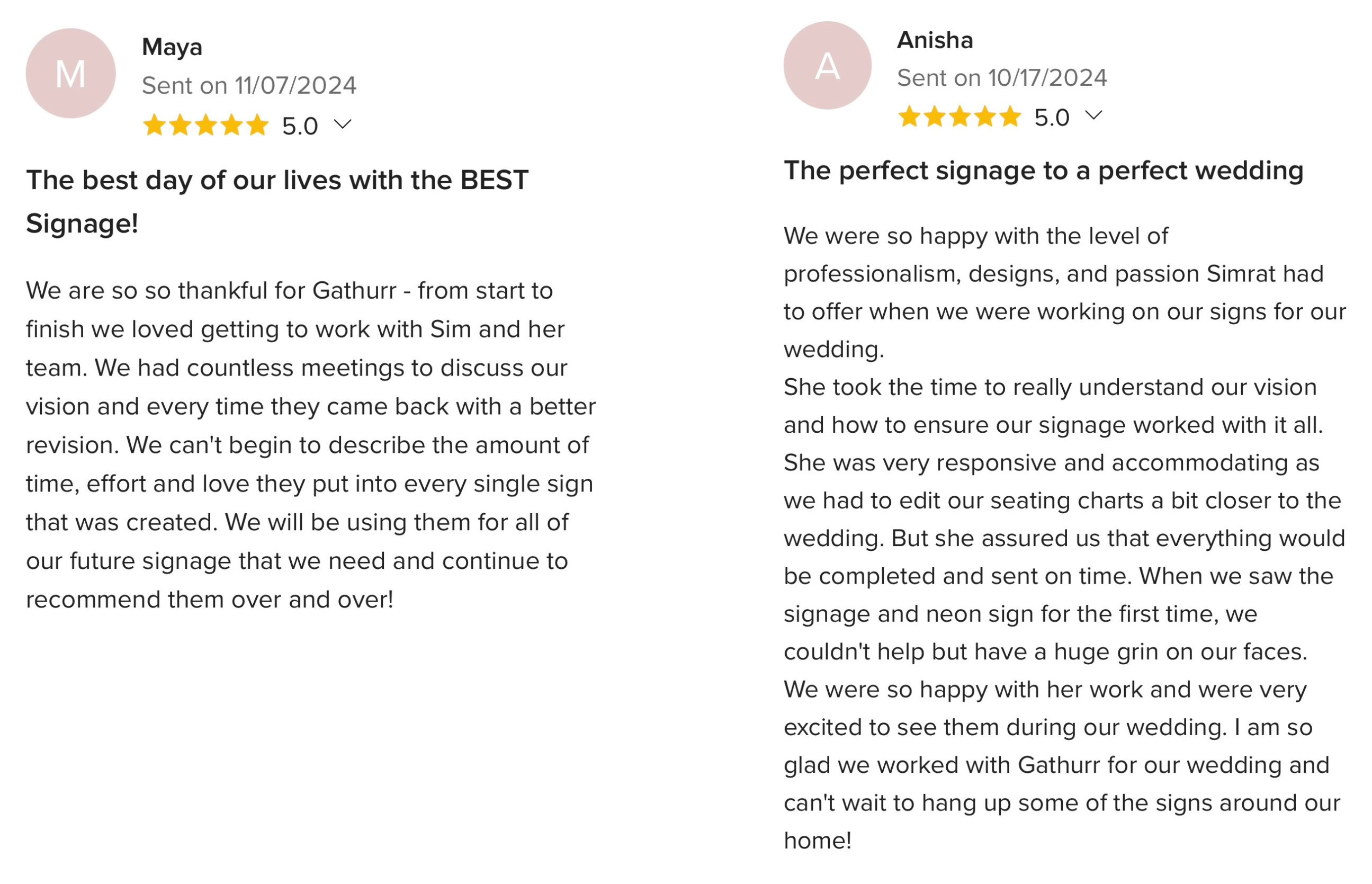
Task: Click Anisha's pink A avatar circle
Action: (x=827, y=66)
